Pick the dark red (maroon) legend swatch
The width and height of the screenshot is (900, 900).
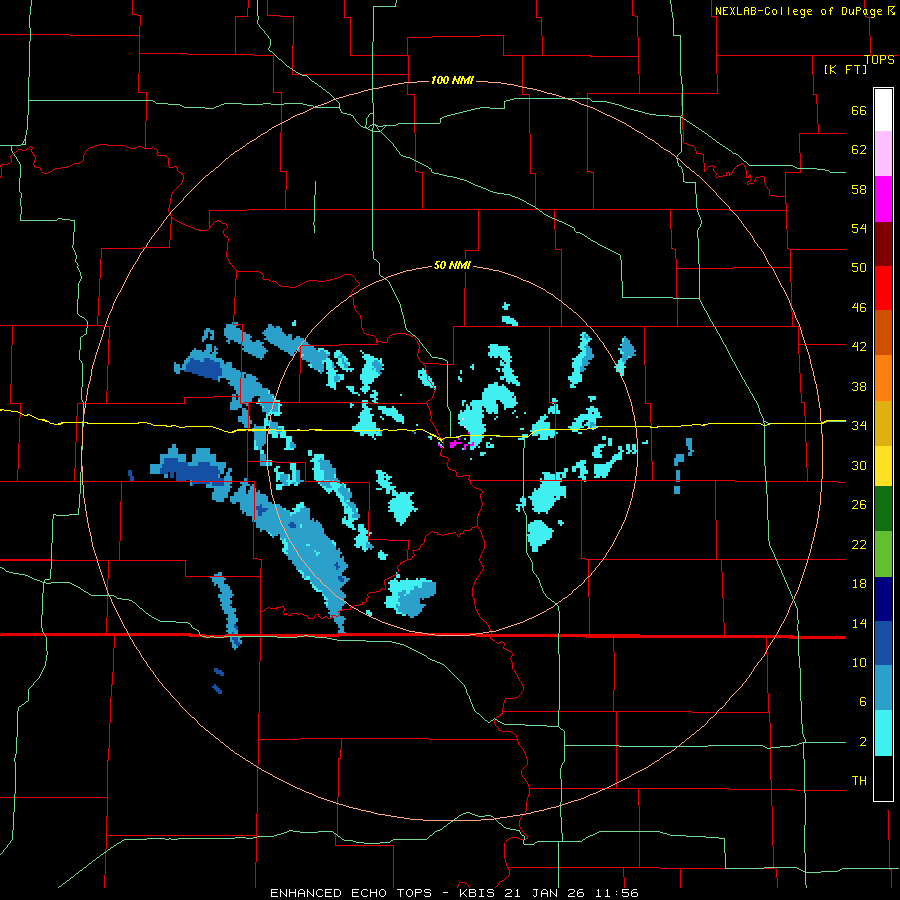click(x=883, y=244)
